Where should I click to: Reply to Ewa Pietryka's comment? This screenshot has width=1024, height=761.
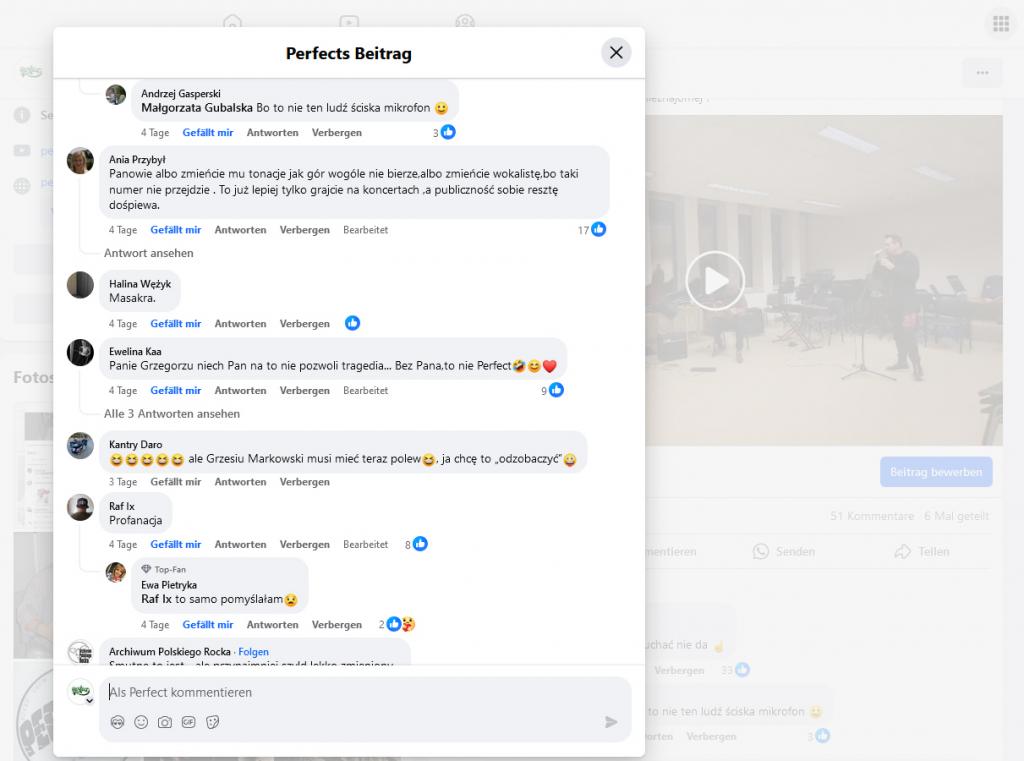[272, 625]
